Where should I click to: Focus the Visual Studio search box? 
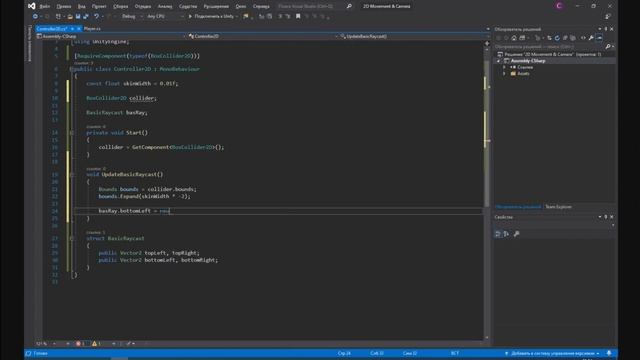pos(310,7)
